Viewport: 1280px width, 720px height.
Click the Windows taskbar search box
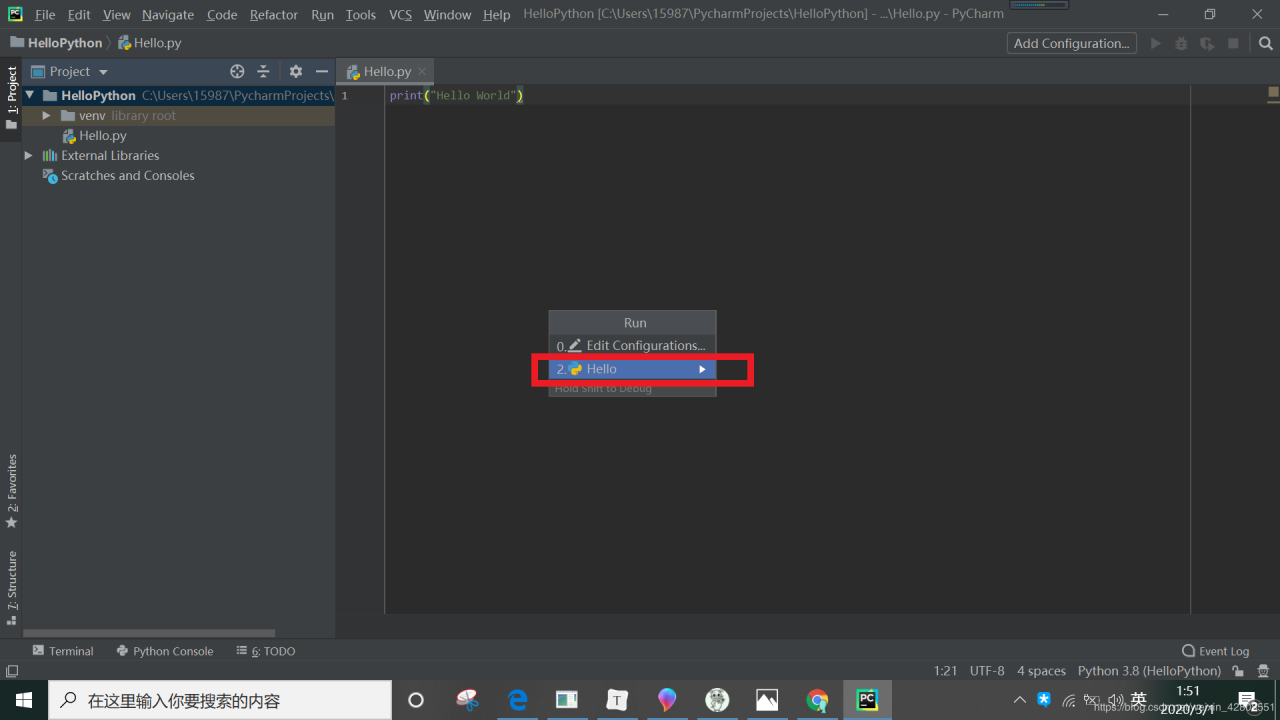(x=220, y=700)
